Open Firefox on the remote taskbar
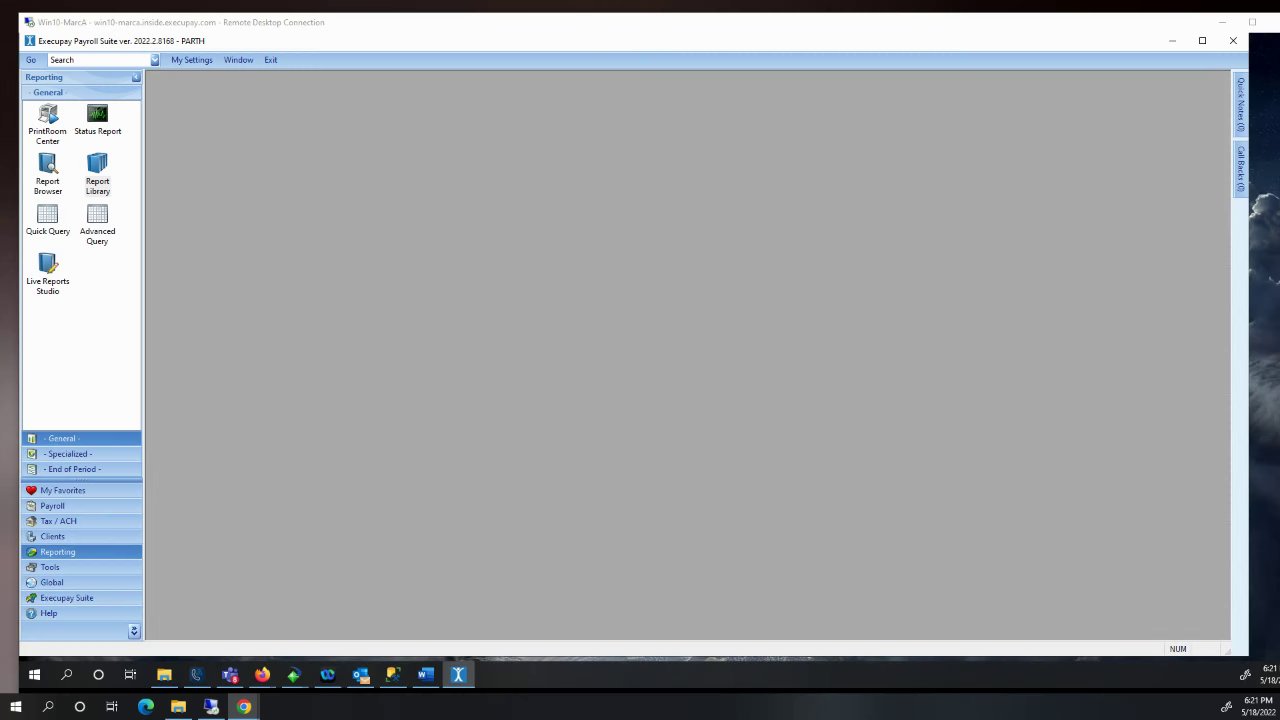Screen dimensions: 1280x720 coord(262,675)
